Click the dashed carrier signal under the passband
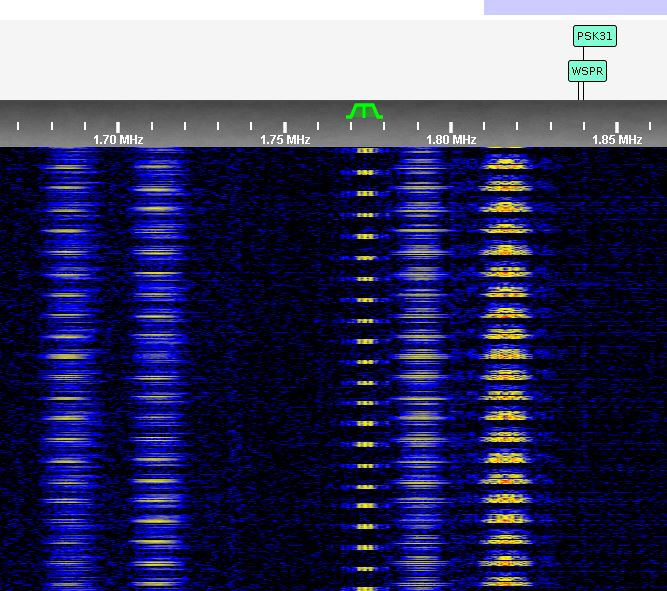 [365, 369]
